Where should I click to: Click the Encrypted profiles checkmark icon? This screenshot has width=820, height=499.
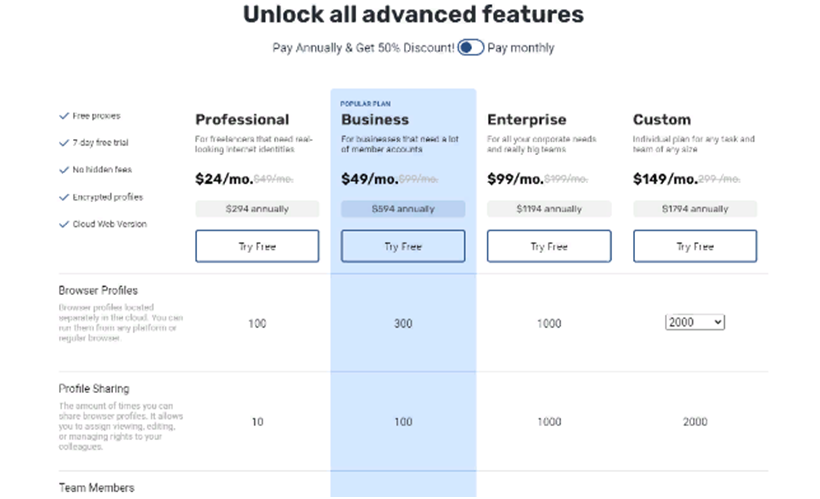[x=65, y=197]
